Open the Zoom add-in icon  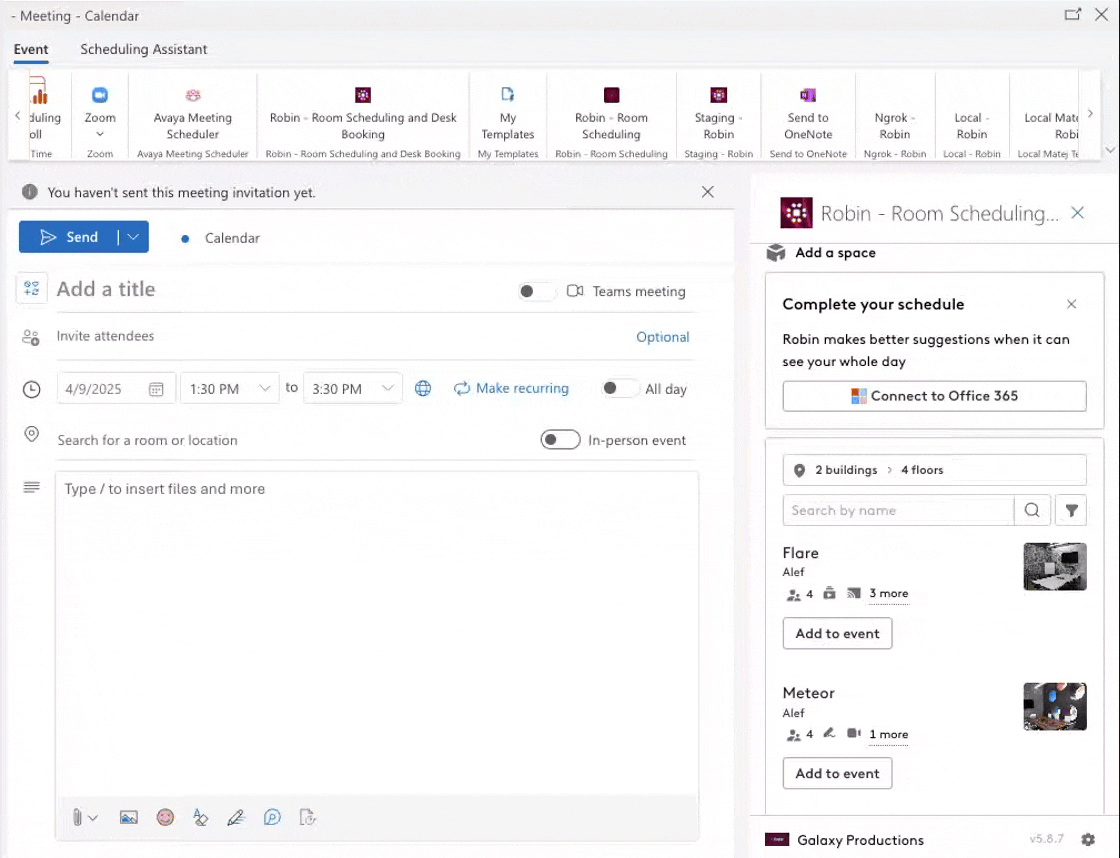[x=99, y=95]
